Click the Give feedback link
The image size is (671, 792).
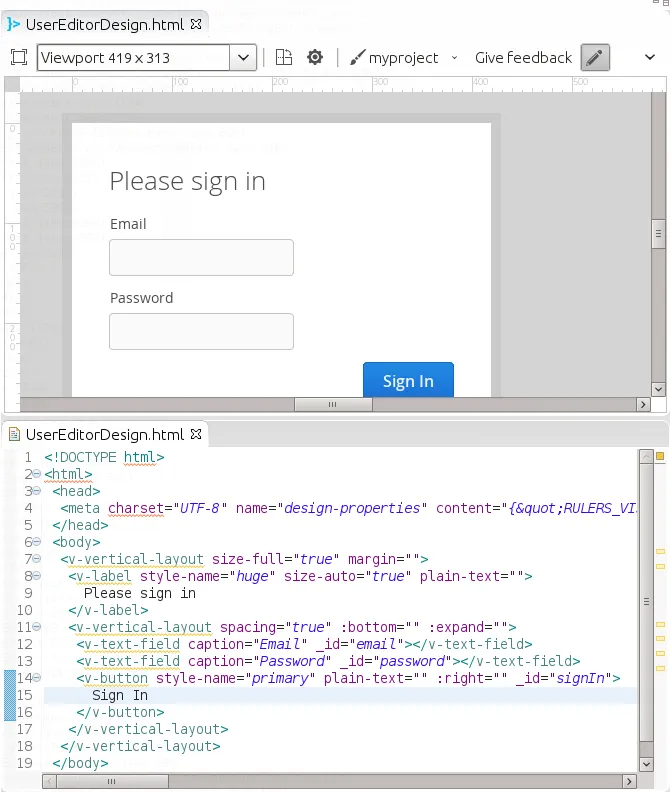(x=523, y=58)
